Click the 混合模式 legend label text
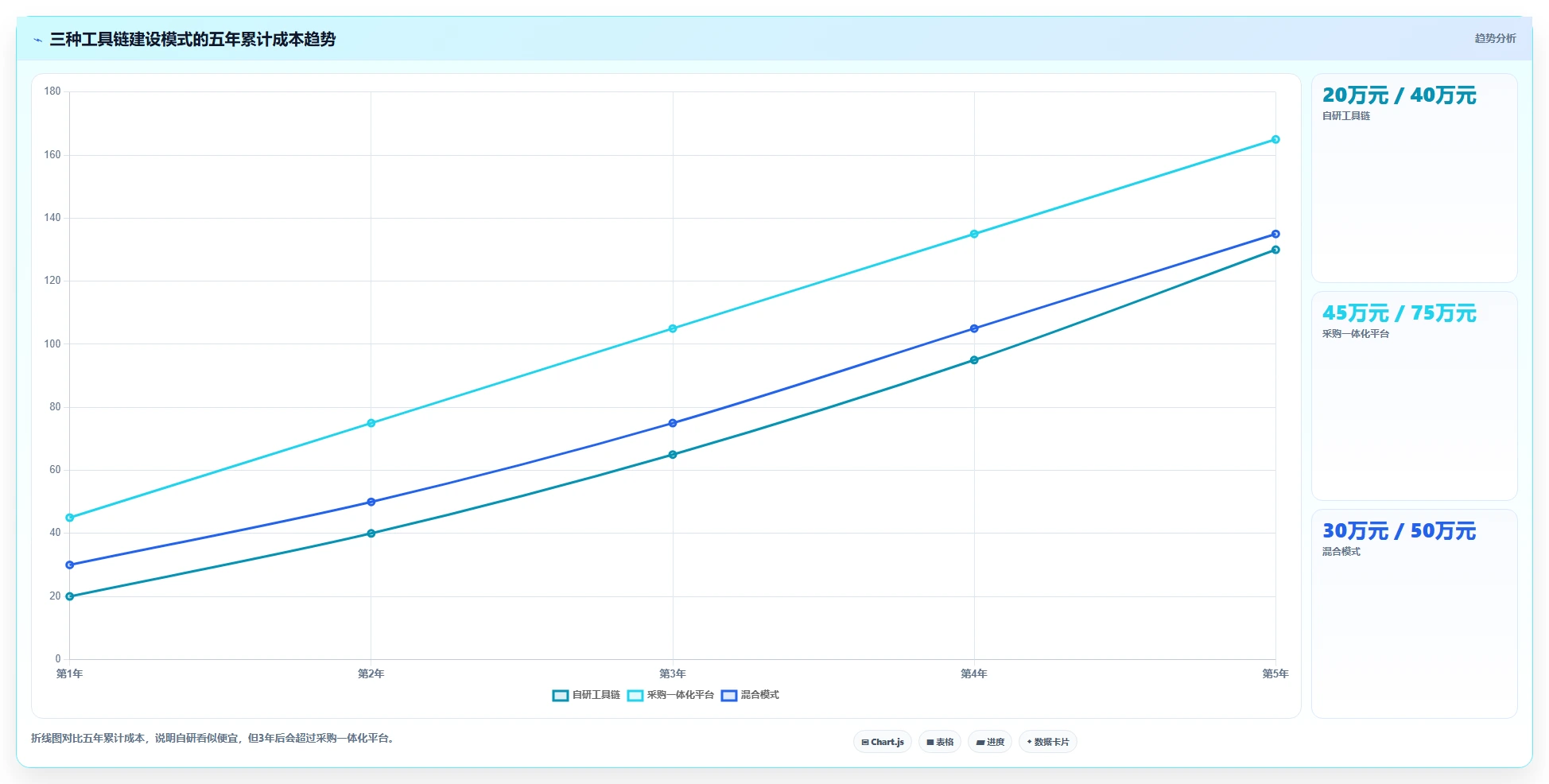The width and height of the screenshot is (1549, 784). click(760, 695)
